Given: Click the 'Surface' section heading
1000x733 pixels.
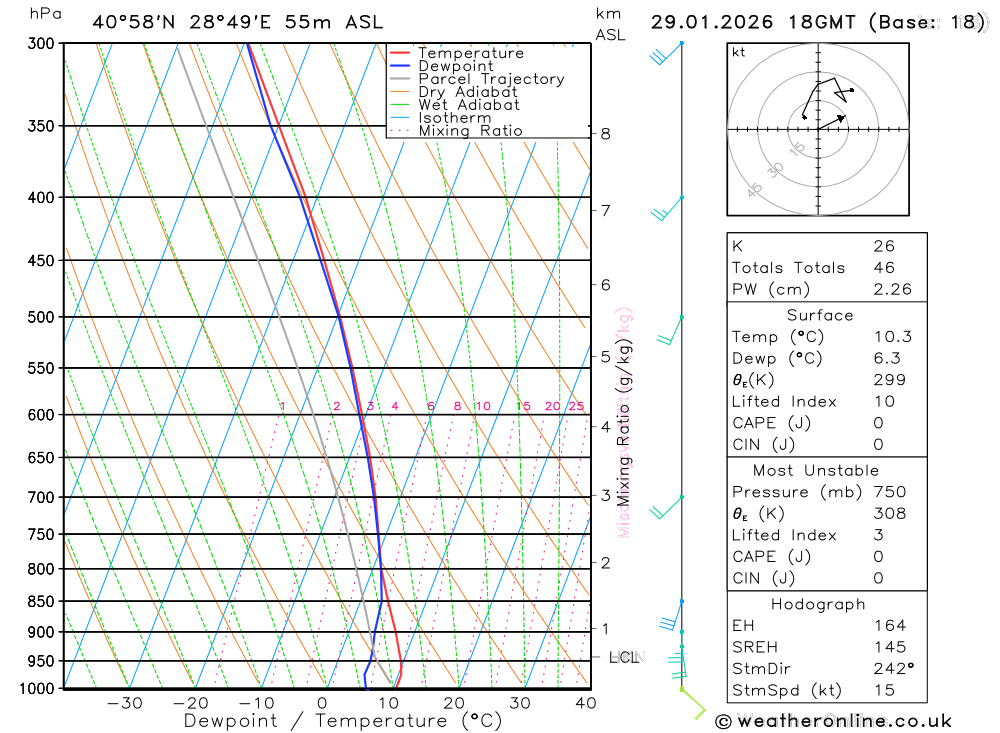Looking at the screenshot, I should coord(820,315).
